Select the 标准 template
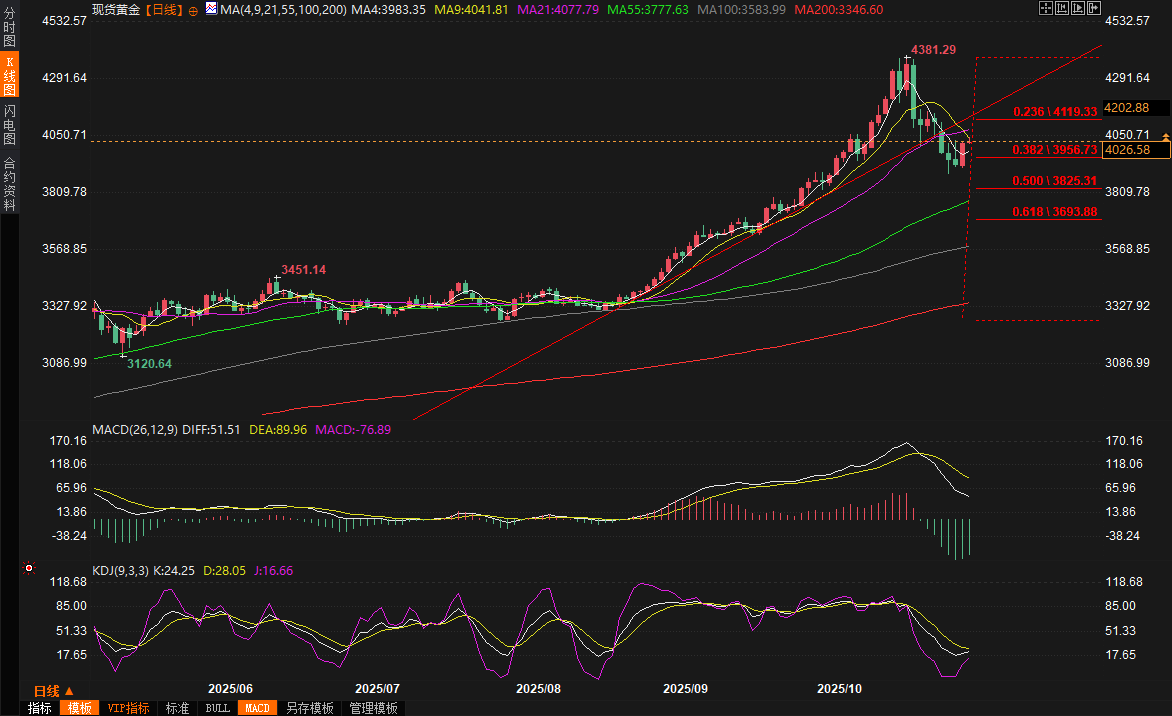Image resolution: width=1172 pixels, height=716 pixels. pos(177,708)
